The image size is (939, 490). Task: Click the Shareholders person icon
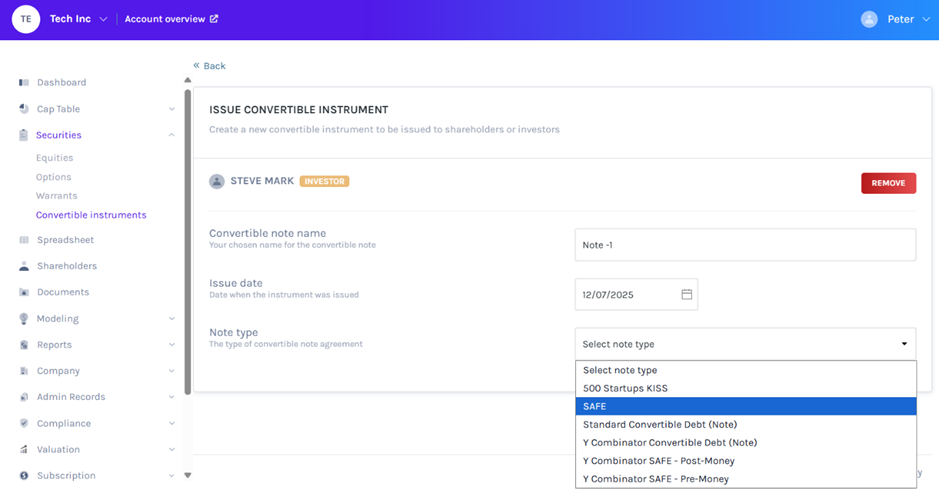[24, 266]
